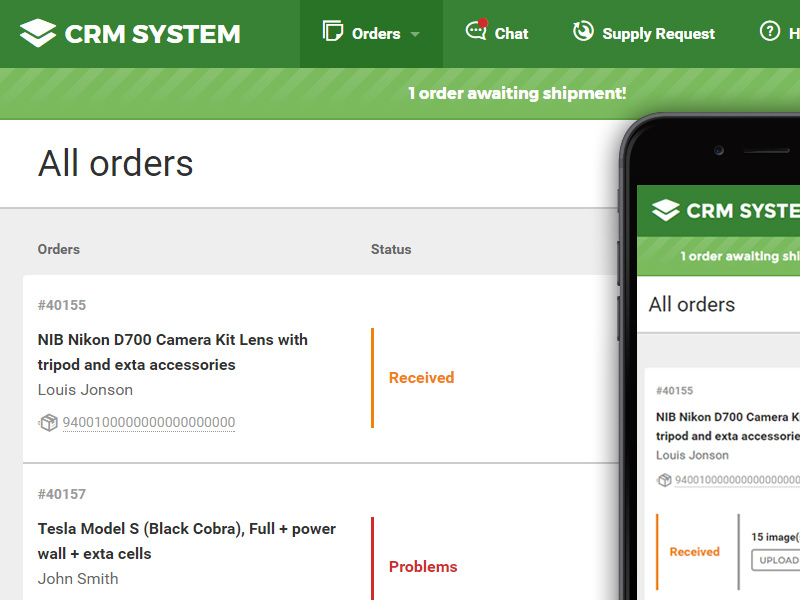Click the Received status on desktop order #40155
The image size is (800, 600).
421,378
